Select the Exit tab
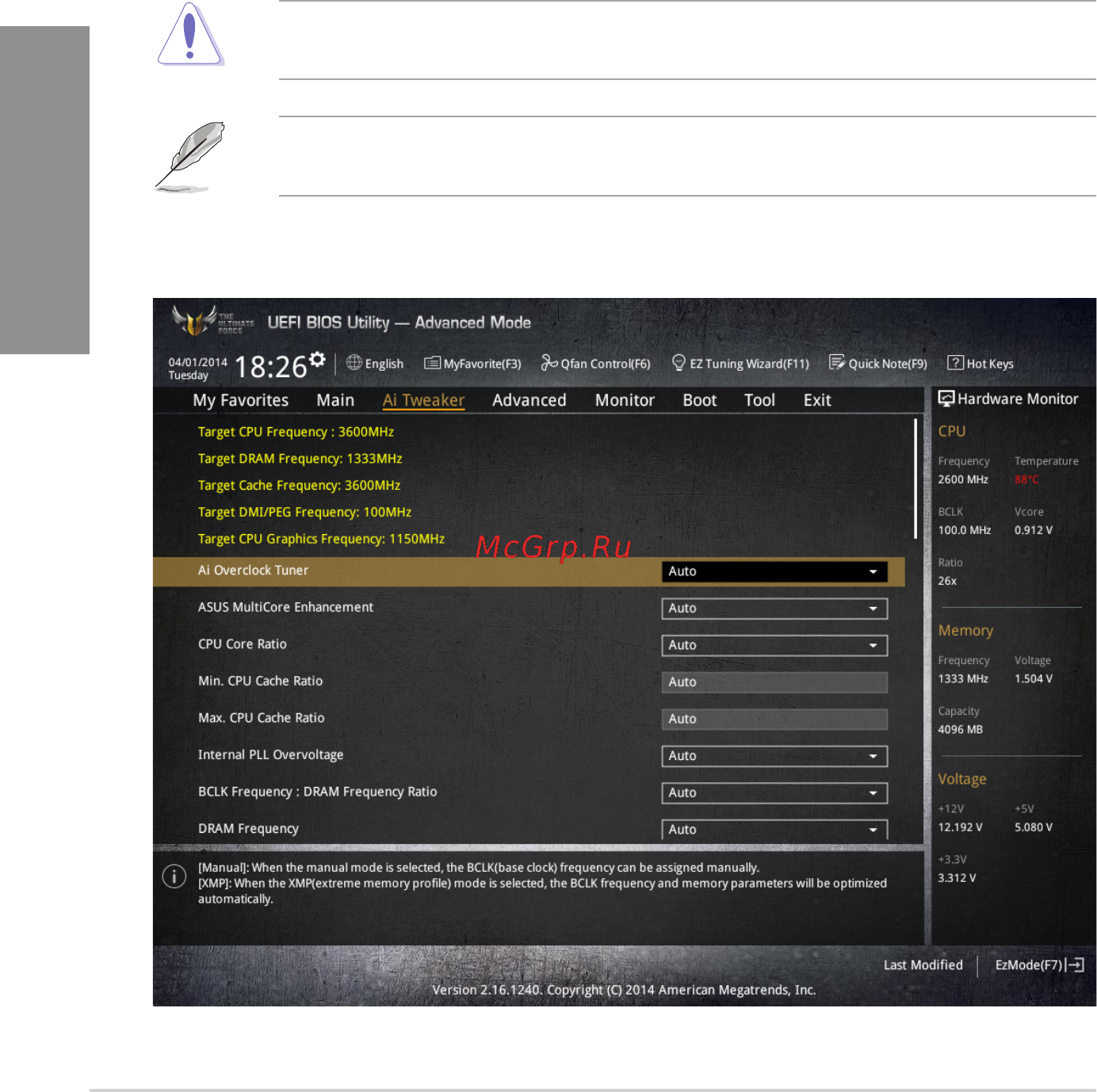Screen dimensions: 1097x1092 817,400
